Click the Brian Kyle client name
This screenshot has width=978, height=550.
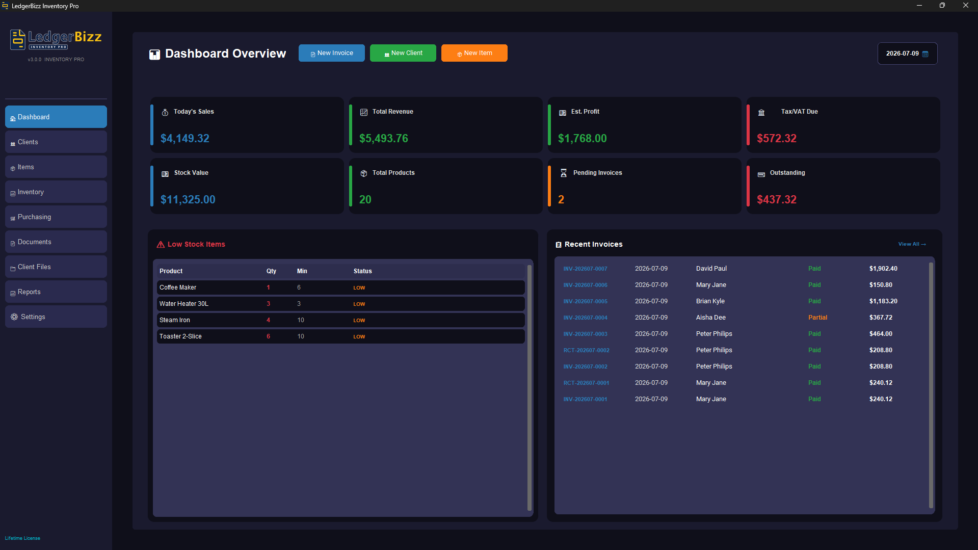click(x=710, y=301)
